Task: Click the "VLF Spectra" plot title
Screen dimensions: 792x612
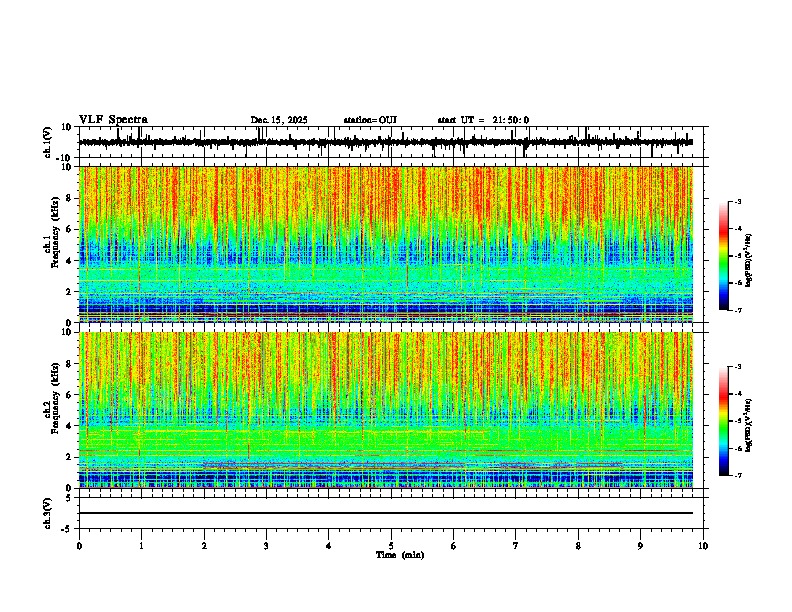Action: click(113, 120)
